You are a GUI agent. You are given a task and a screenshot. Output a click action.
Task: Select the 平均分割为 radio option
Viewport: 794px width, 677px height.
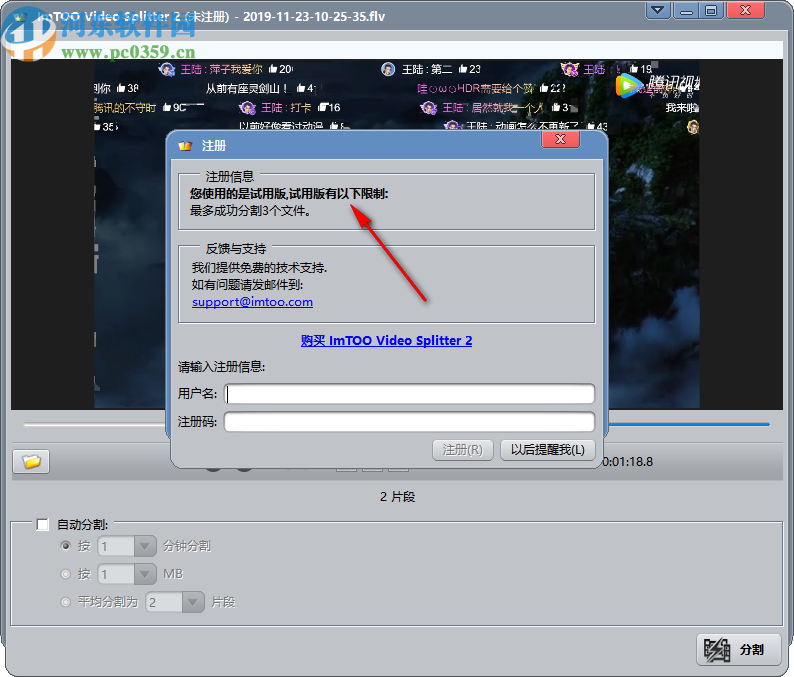pos(65,602)
